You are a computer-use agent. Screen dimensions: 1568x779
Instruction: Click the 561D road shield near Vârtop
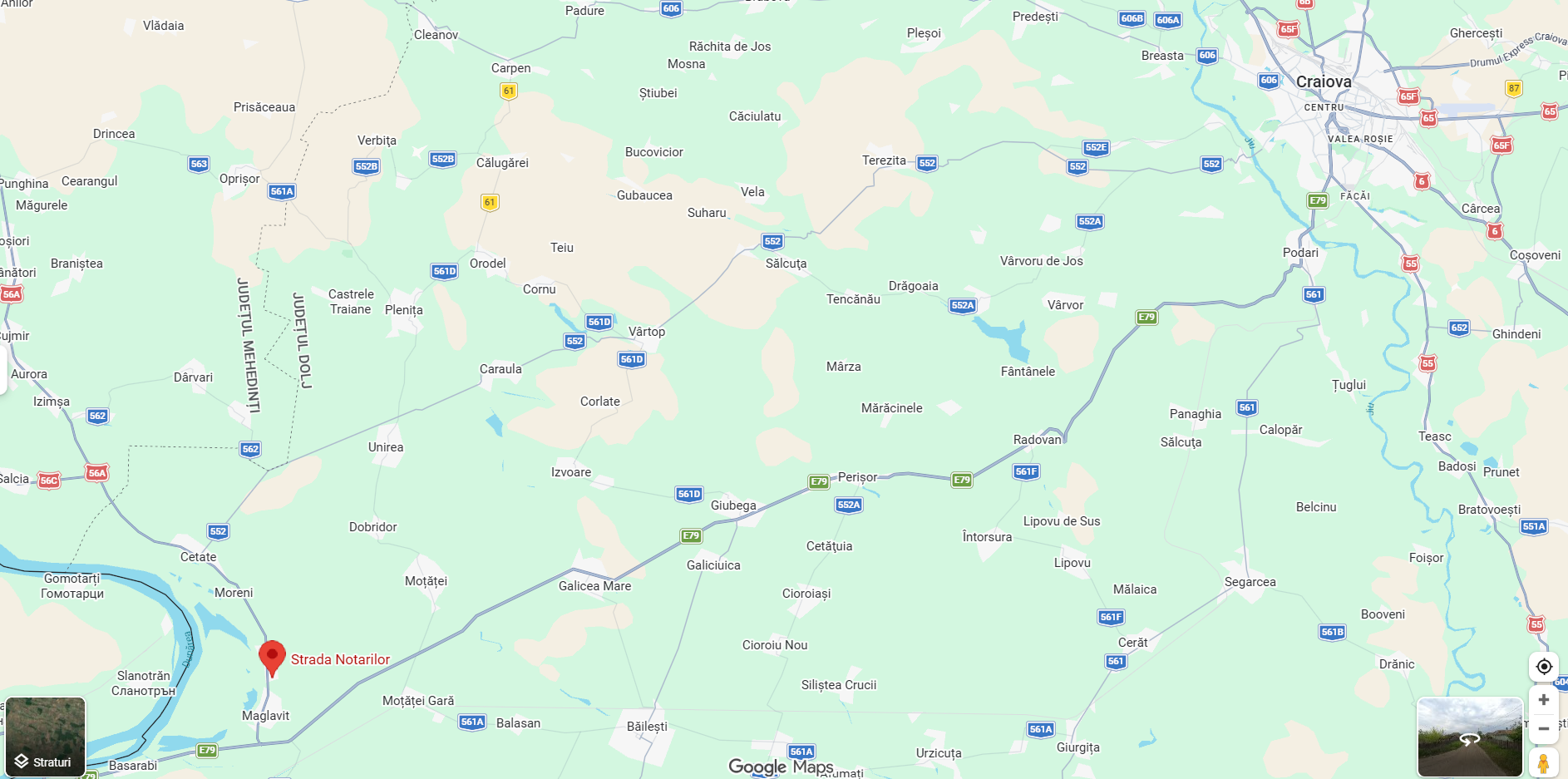pos(632,359)
